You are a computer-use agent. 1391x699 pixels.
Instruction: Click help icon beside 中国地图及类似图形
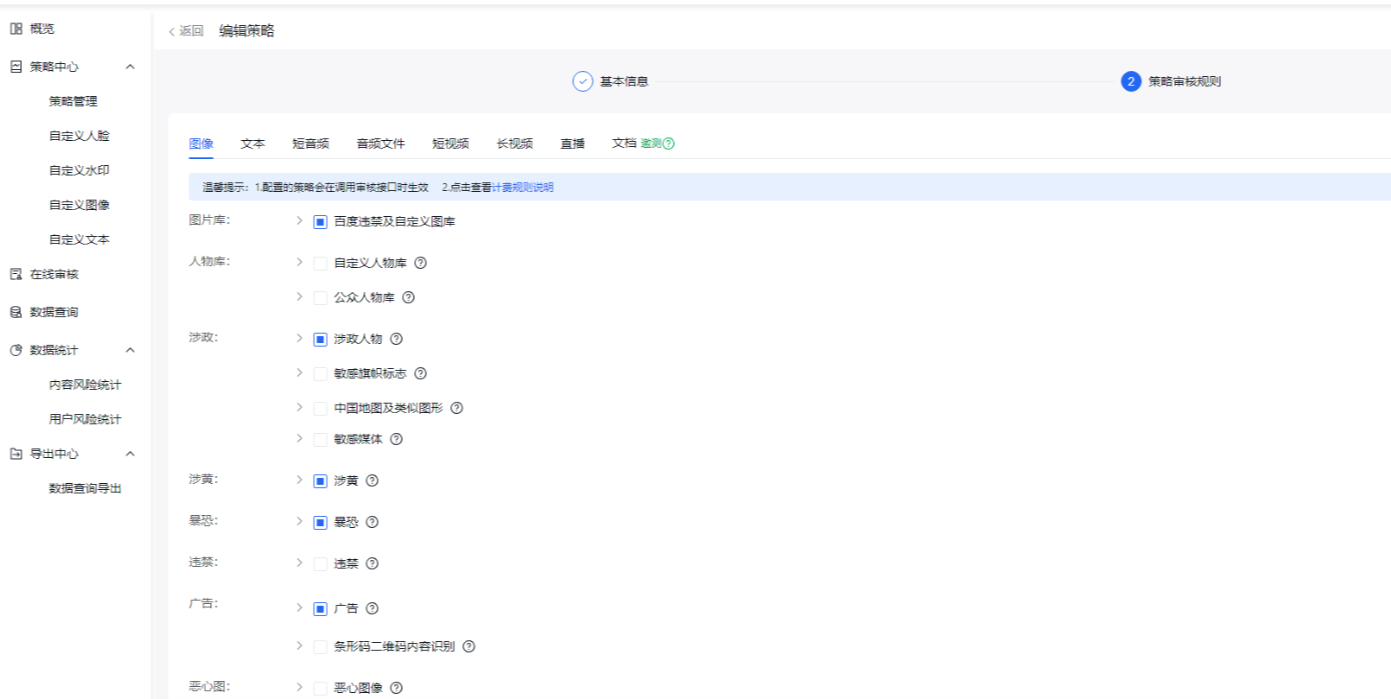click(x=457, y=408)
